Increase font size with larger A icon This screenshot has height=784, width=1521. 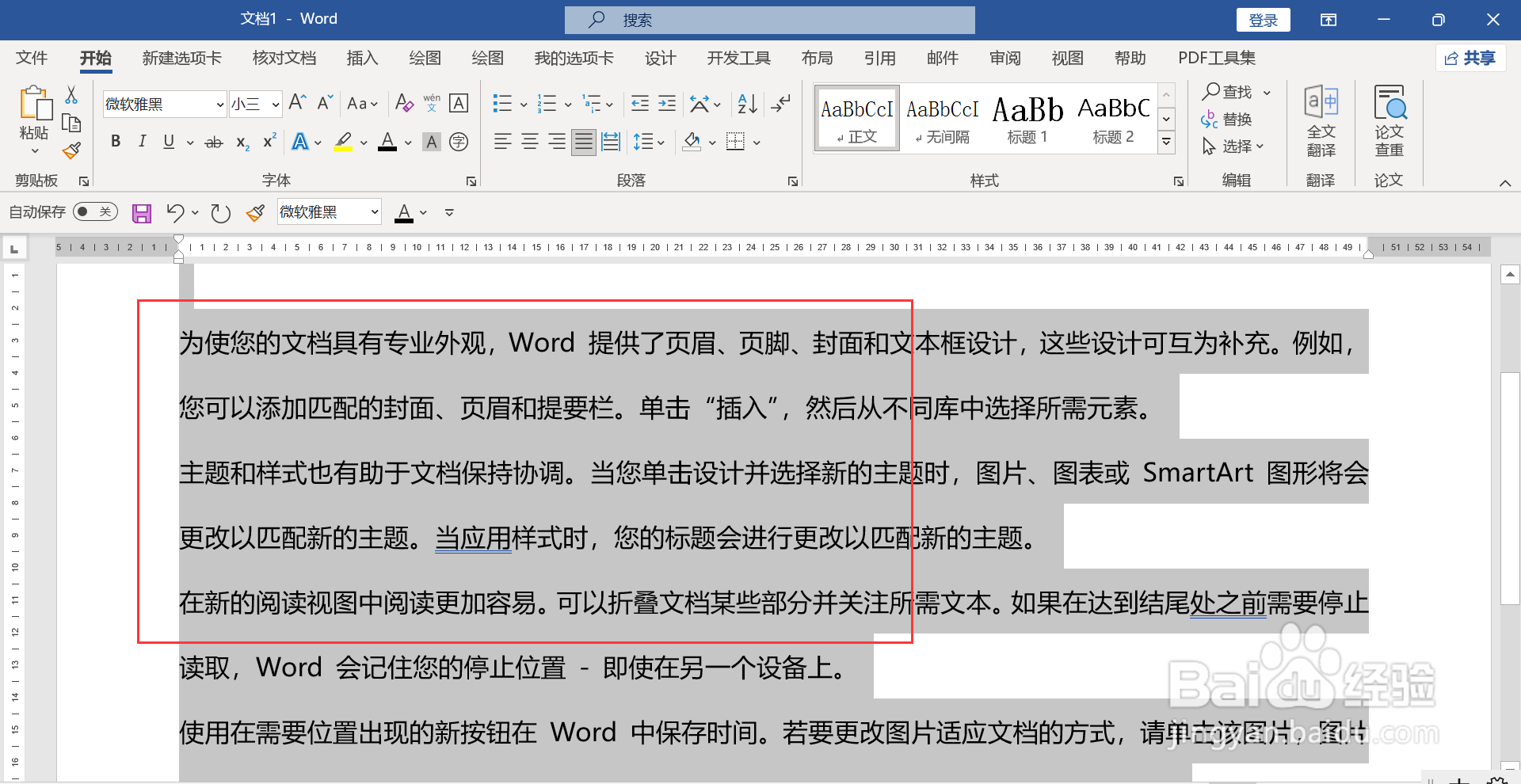tap(297, 102)
